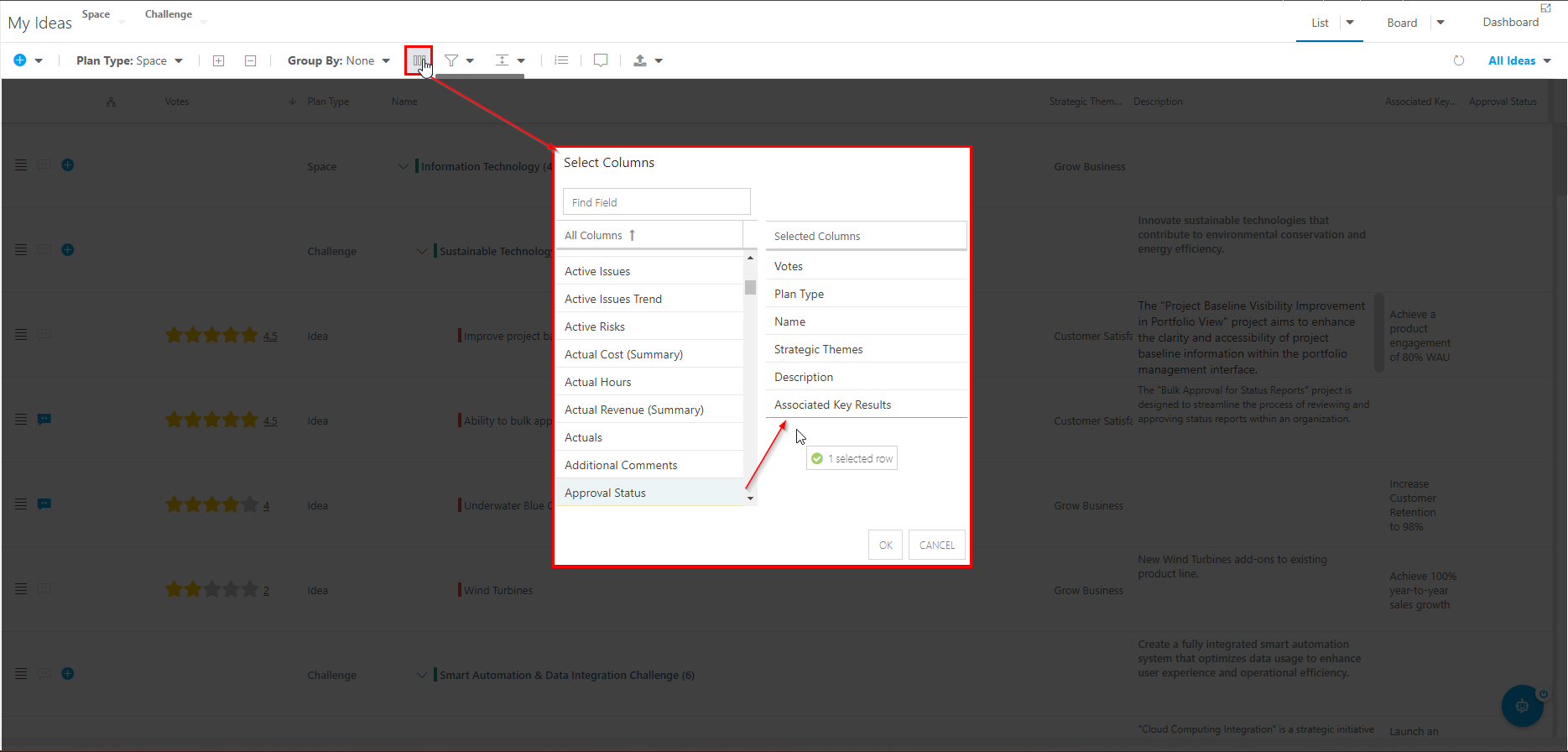Image resolution: width=1568 pixels, height=752 pixels.
Task: Select Actual Revenue (Summary) column field
Action: click(x=649, y=410)
